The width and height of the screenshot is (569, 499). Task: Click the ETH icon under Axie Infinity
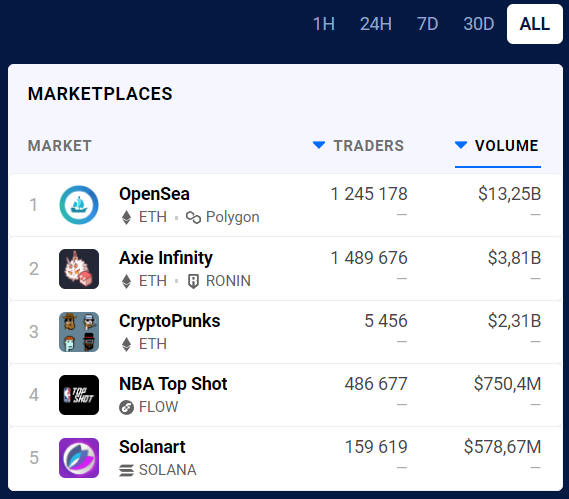[126, 281]
